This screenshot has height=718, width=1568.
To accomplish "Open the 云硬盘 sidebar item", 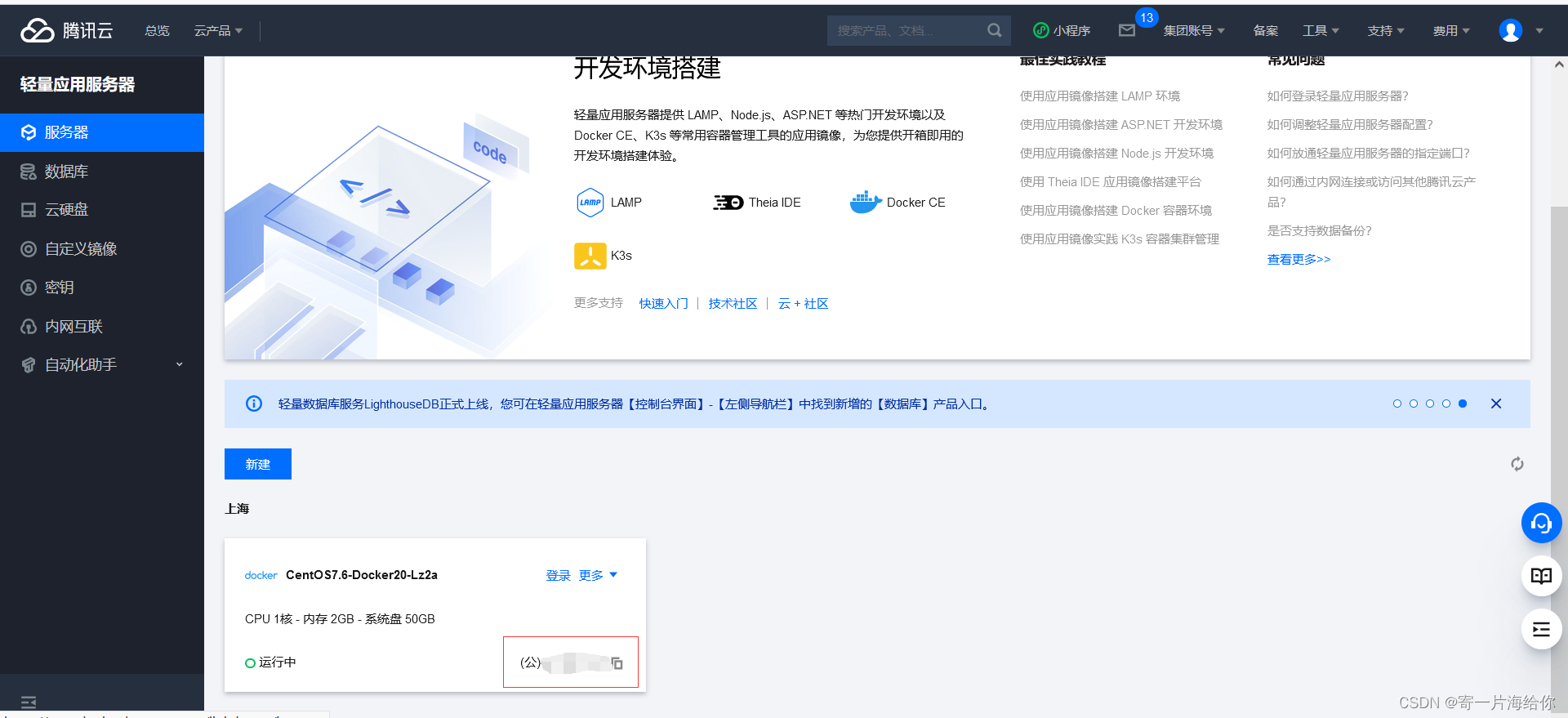I will tap(102, 210).
